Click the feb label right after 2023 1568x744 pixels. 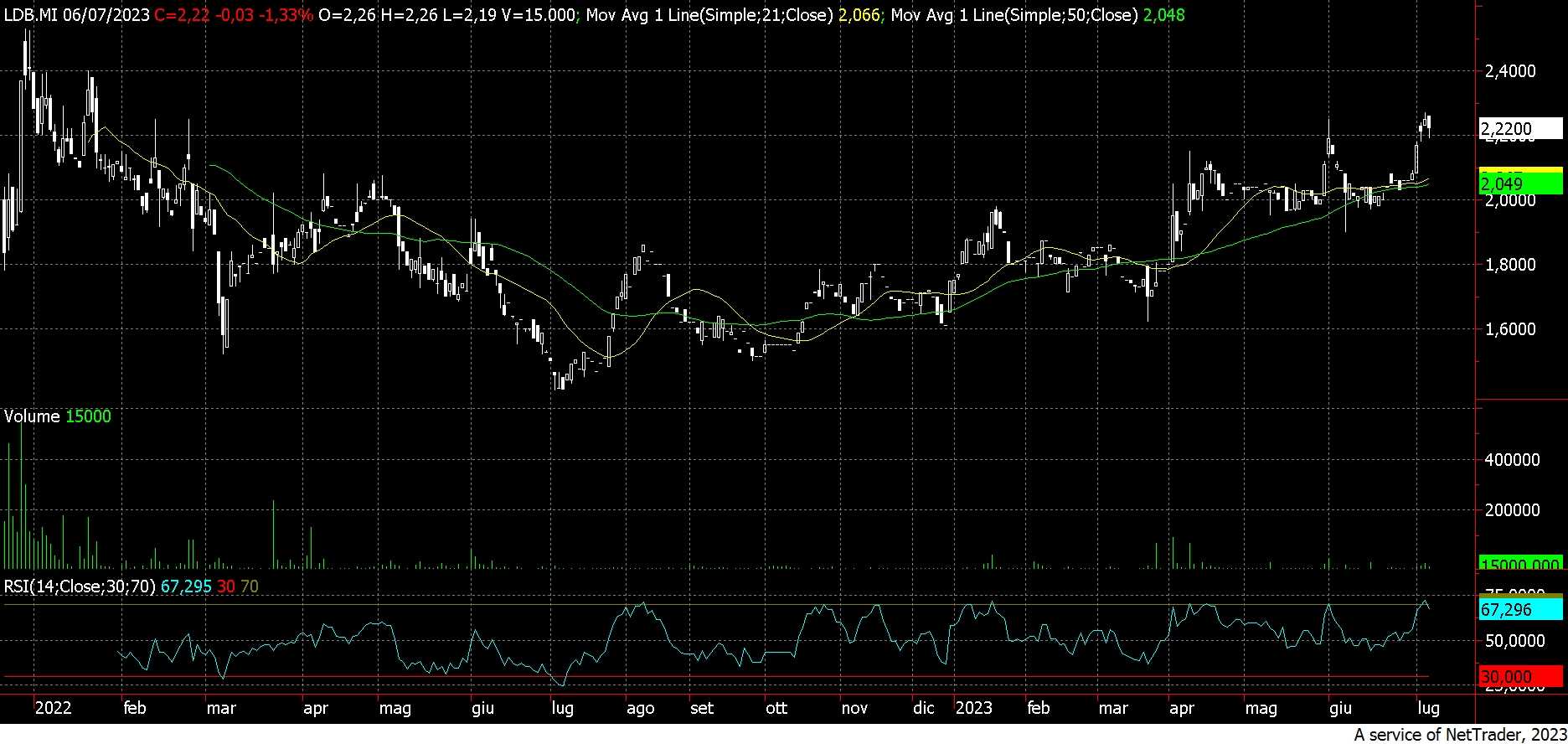coord(1039,708)
